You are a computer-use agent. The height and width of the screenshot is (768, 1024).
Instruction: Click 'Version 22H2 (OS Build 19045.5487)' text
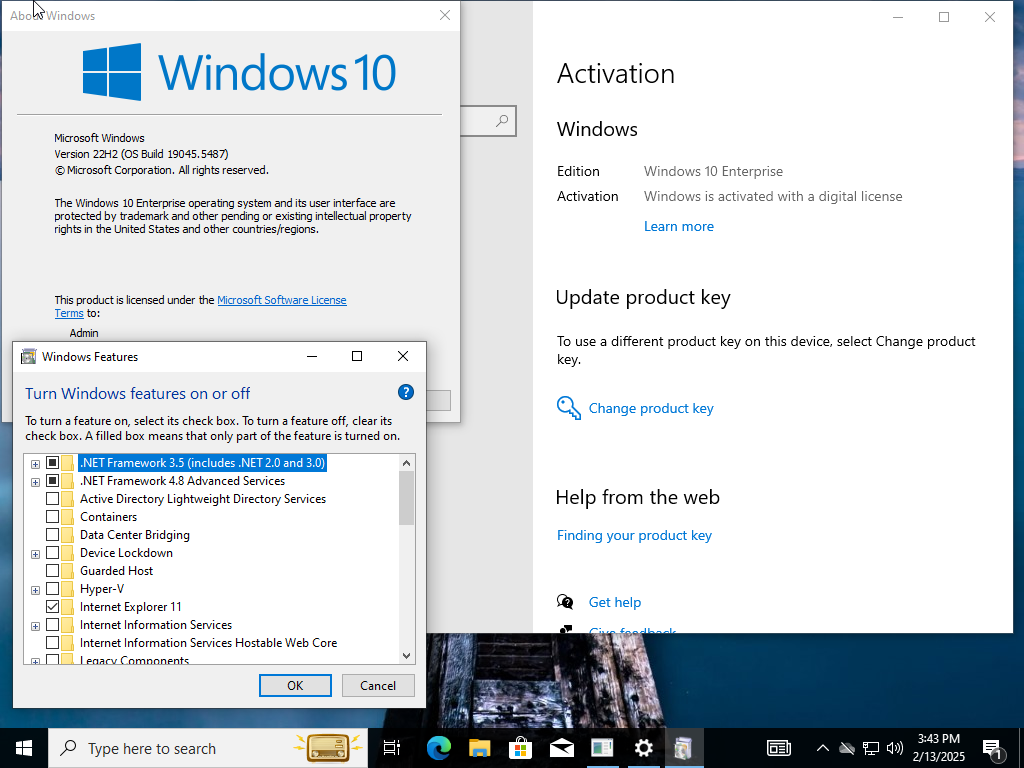(x=141, y=154)
